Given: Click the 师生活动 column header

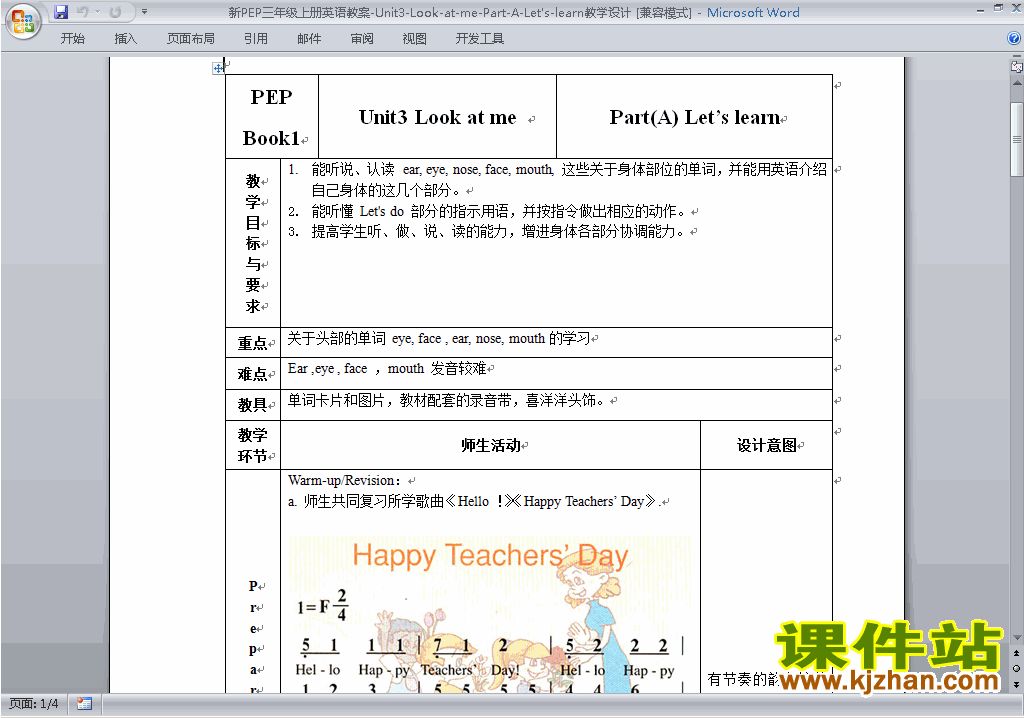Looking at the screenshot, I should pos(490,446).
